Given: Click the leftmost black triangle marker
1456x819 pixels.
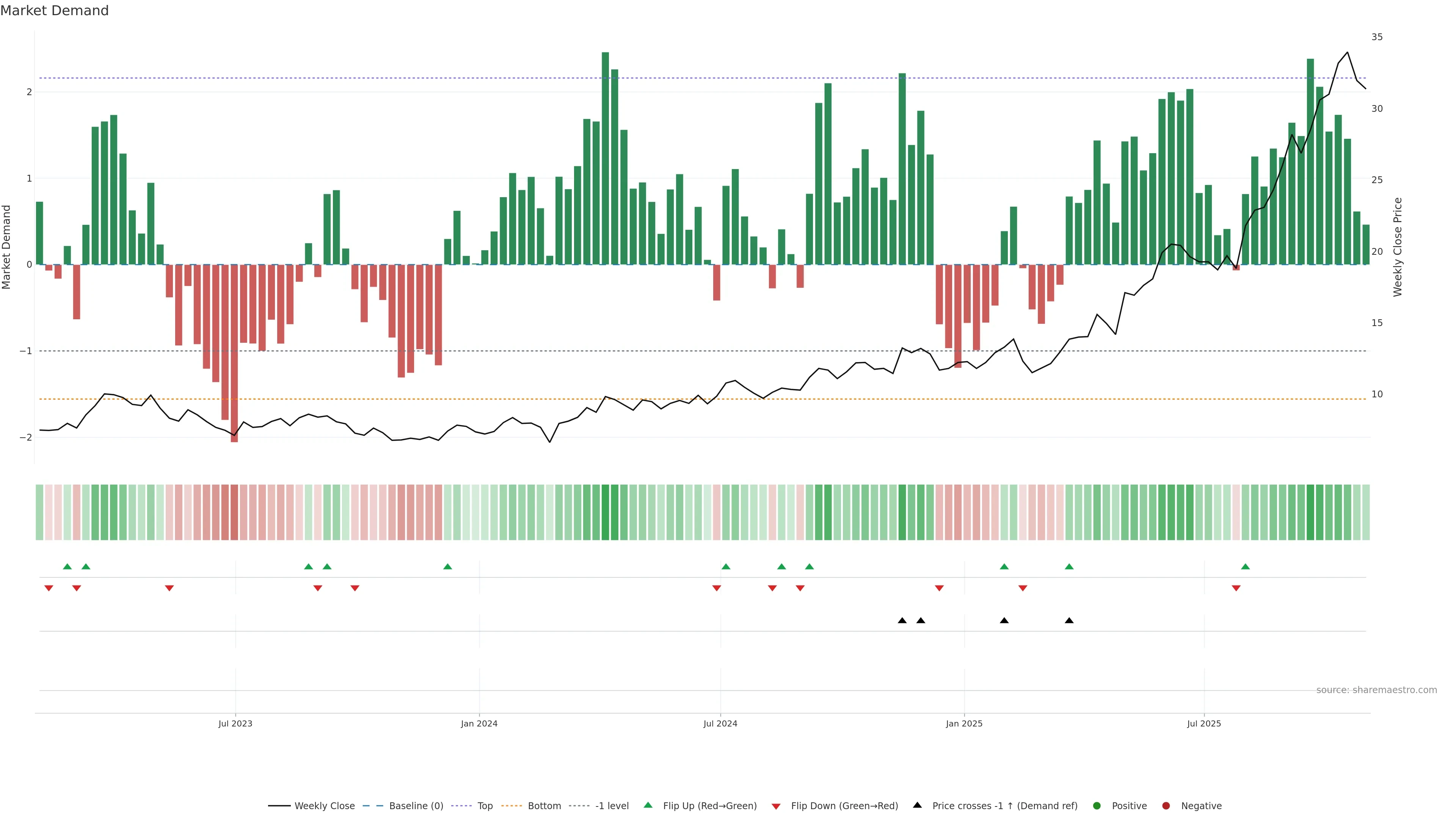Looking at the screenshot, I should pyautogui.click(x=902, y=621).
